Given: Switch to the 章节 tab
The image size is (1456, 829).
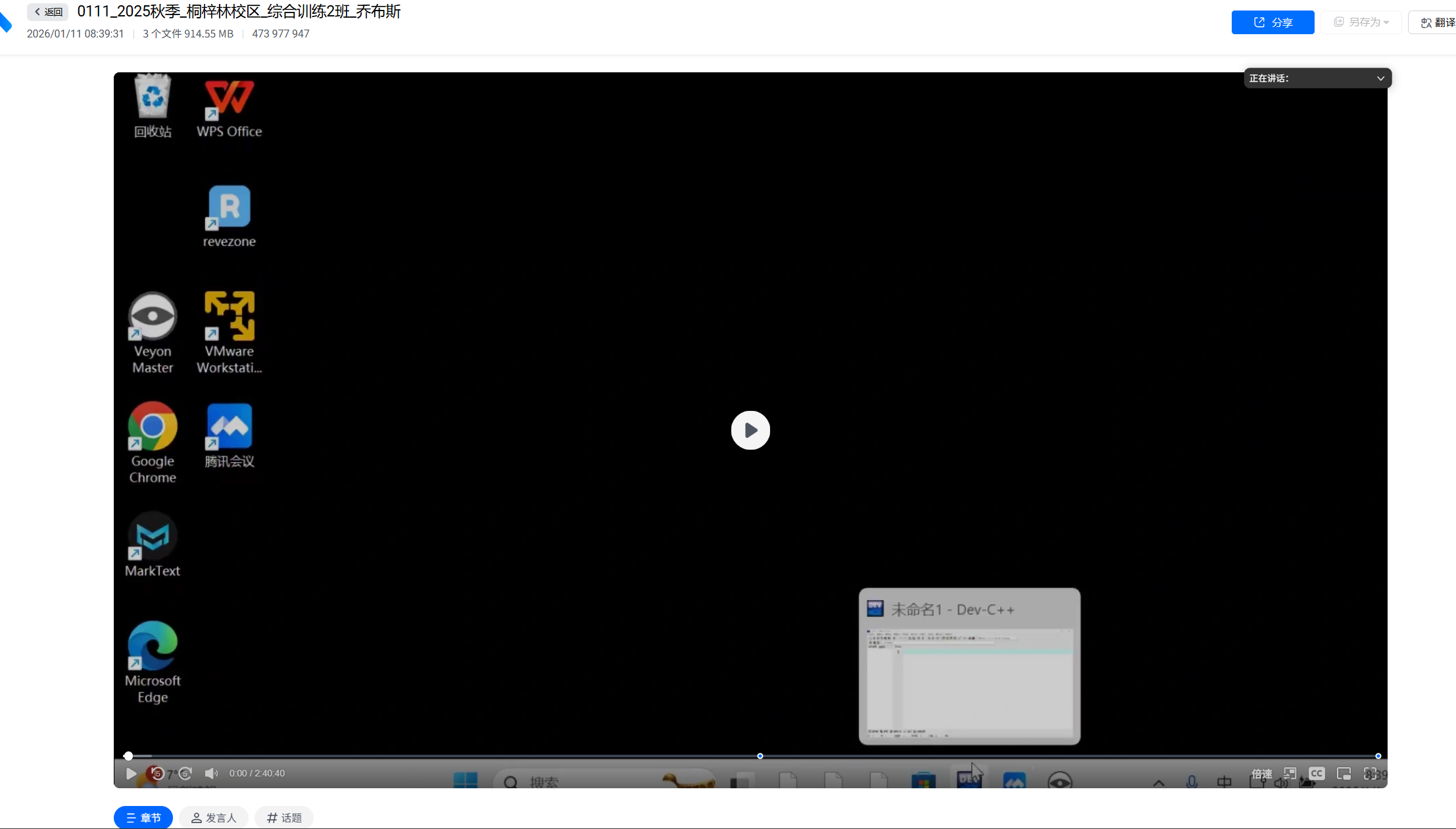Looking at the screenshot, I should pyautogui.click(x=143, y=817).
